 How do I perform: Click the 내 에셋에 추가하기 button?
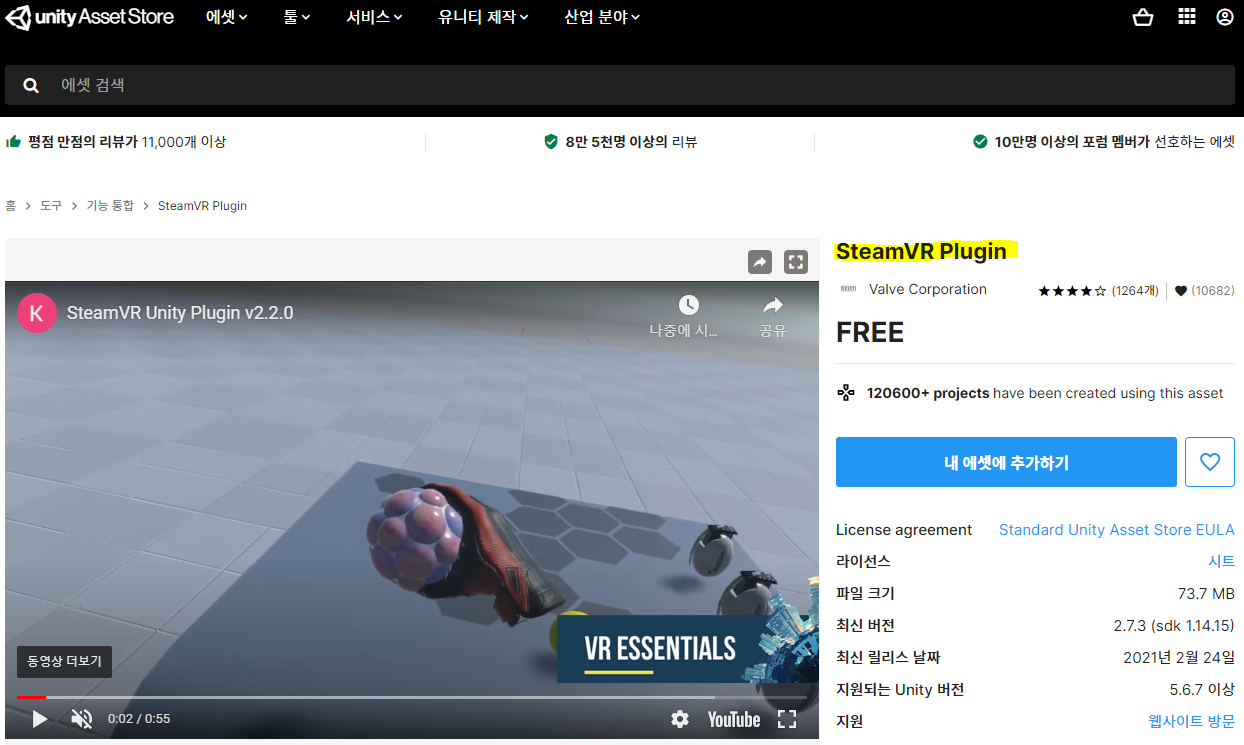[x=1006, y=462]
